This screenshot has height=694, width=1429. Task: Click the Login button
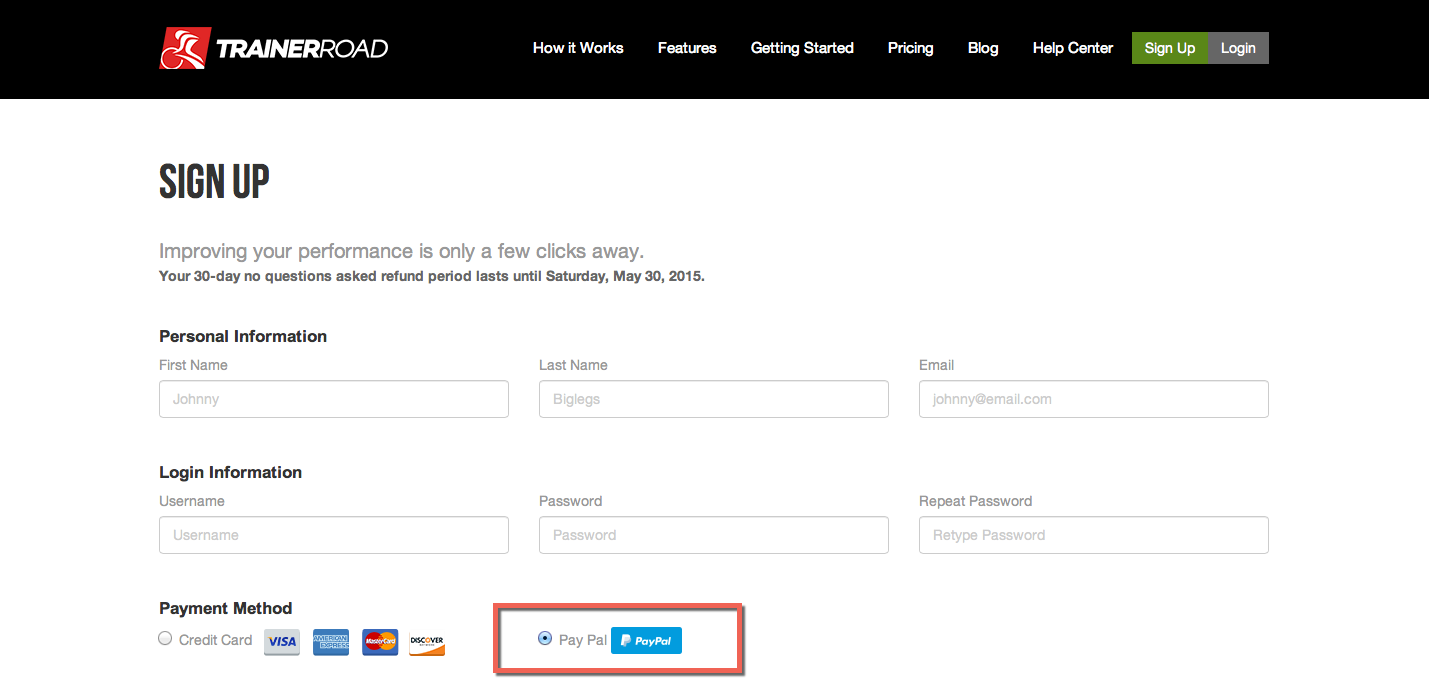1238,48
